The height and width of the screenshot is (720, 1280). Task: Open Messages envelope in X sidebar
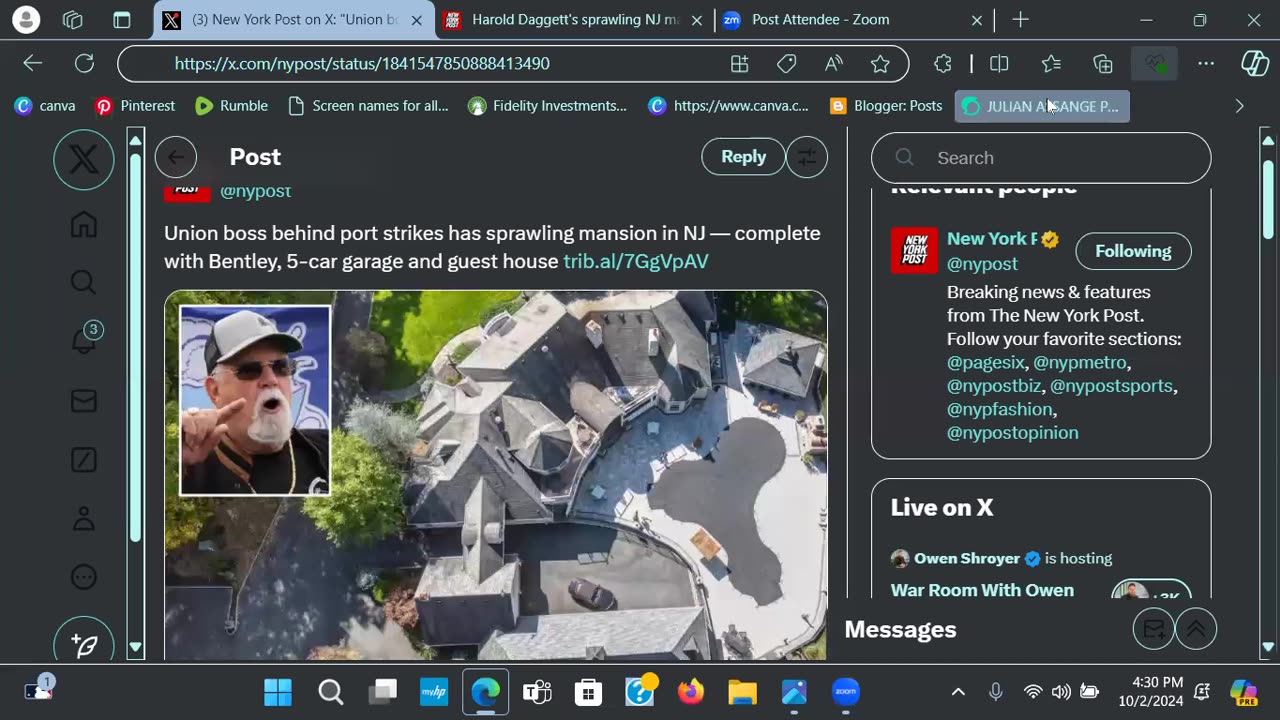point(84,401)
